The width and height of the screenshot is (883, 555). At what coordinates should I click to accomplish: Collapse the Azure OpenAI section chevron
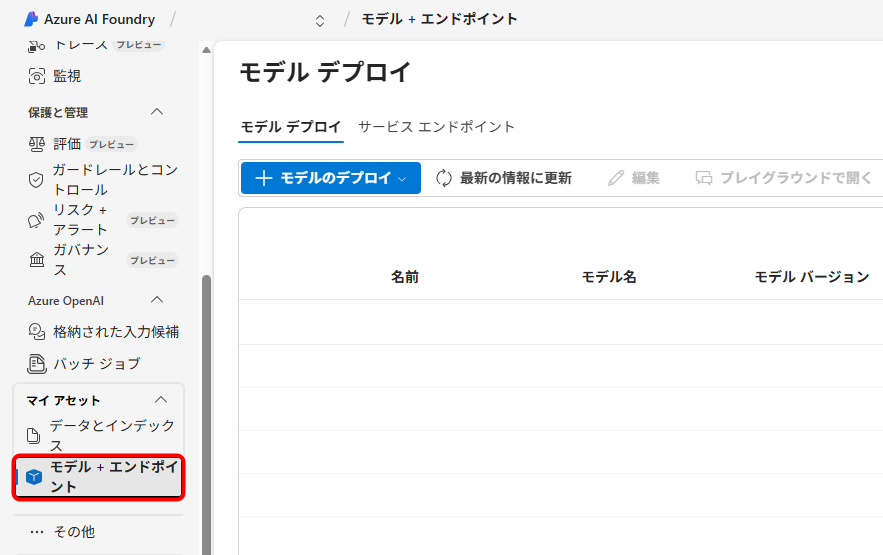pyautogui.click(x=157, y=300)
